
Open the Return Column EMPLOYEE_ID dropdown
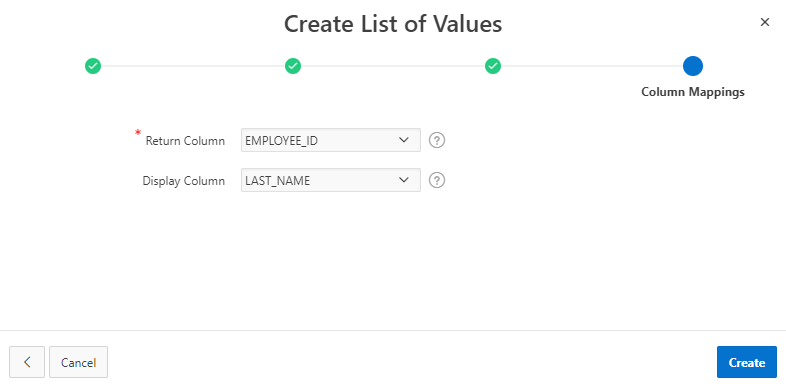pos(331,140)
